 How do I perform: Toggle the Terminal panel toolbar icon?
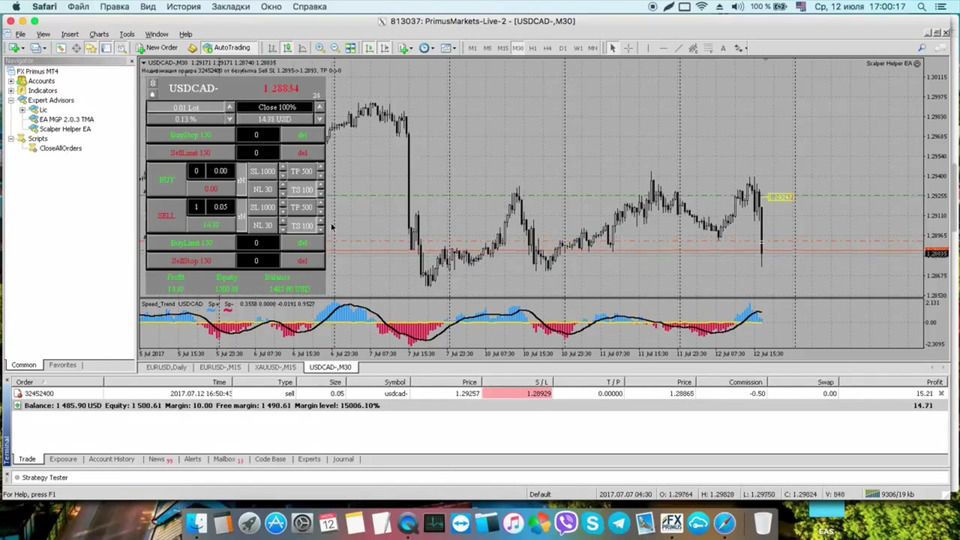click(x=107, y=48)
